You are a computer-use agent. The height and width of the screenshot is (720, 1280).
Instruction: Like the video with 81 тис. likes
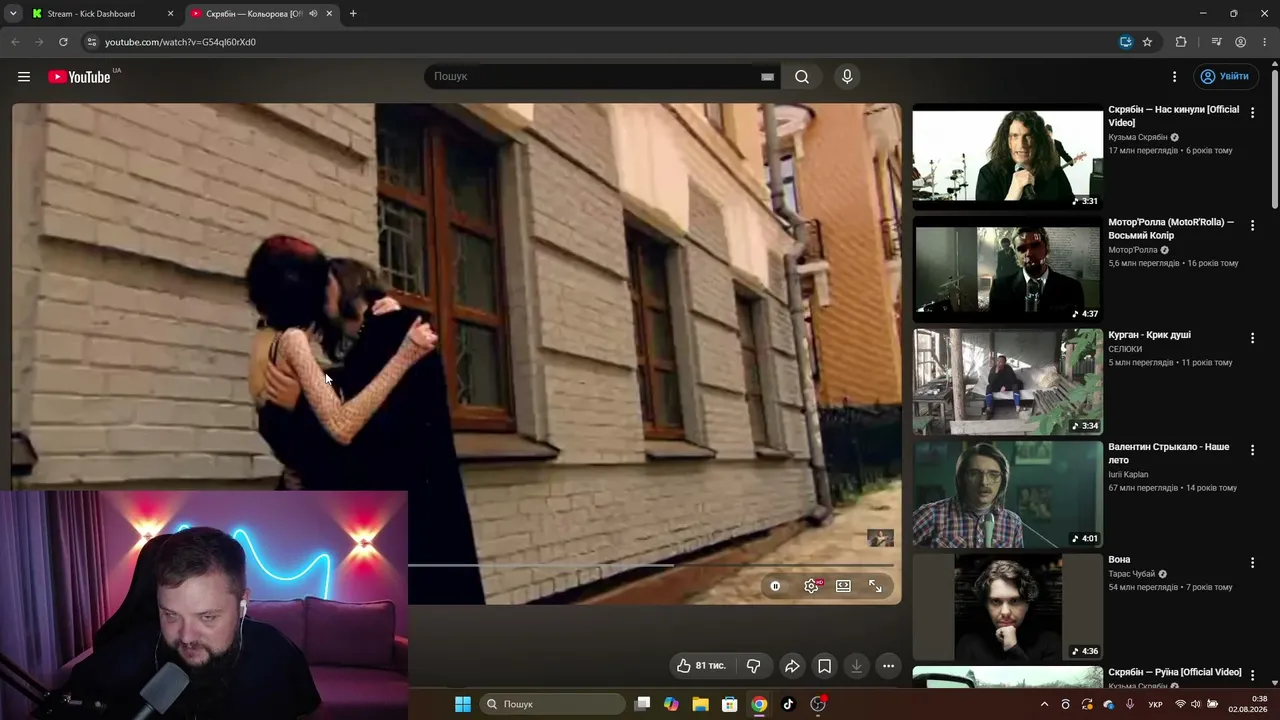pos(702,666)
